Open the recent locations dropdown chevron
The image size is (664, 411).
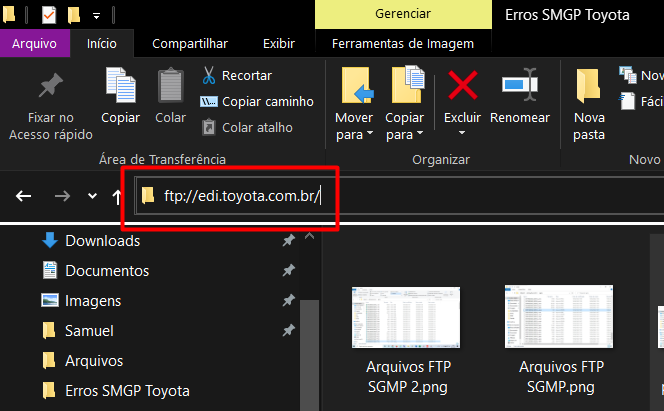92,196
